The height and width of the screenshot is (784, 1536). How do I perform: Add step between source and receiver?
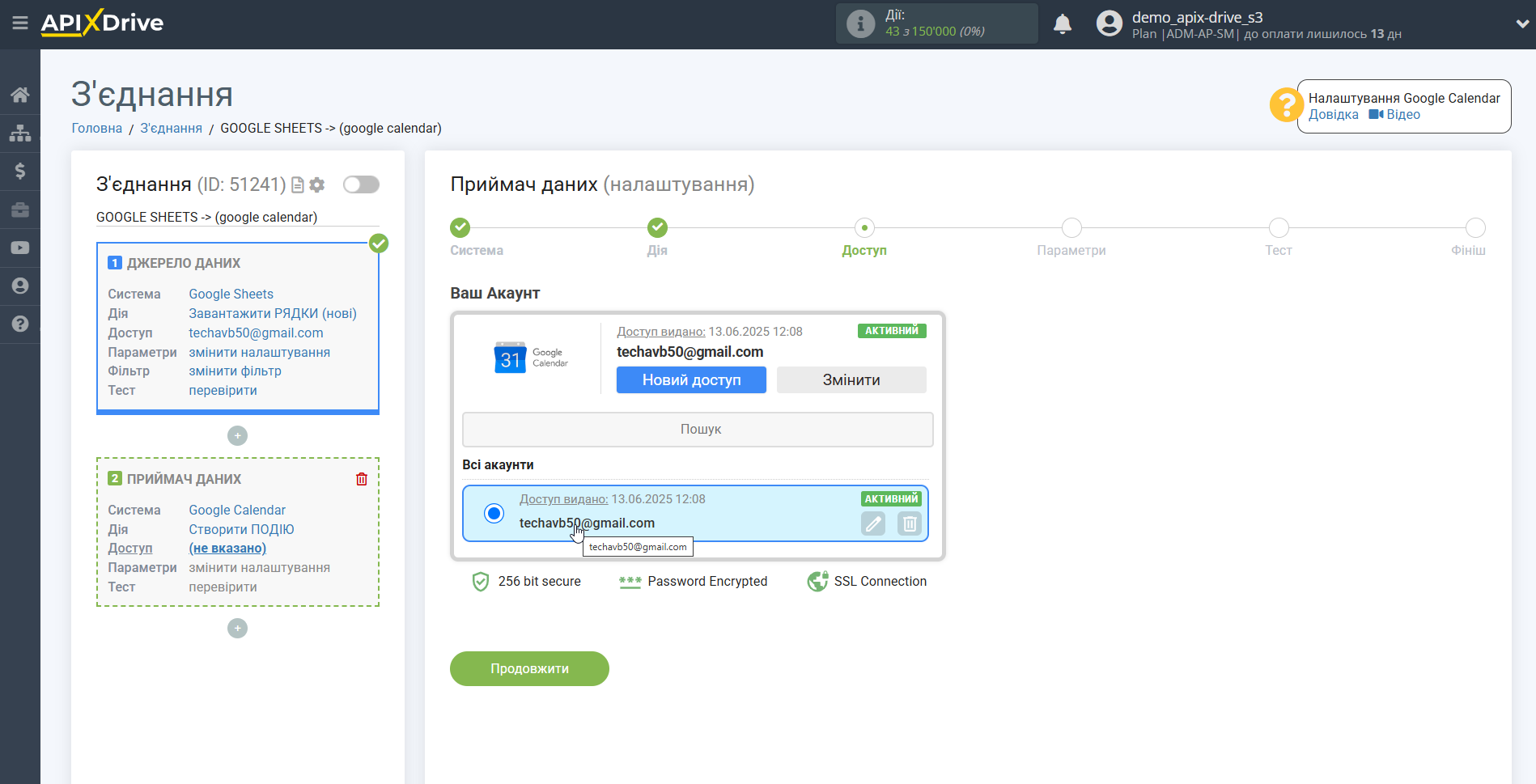[x=237, y=436]
